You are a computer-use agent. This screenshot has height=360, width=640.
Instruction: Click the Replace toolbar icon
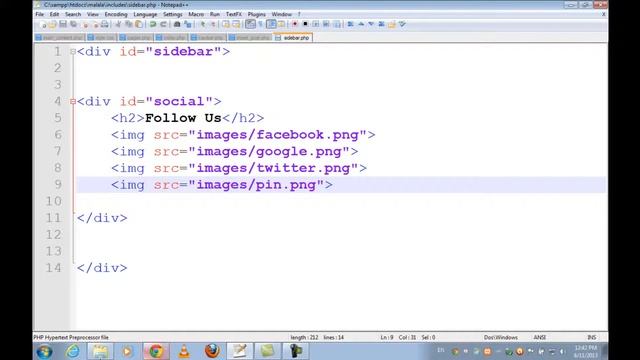188,24
